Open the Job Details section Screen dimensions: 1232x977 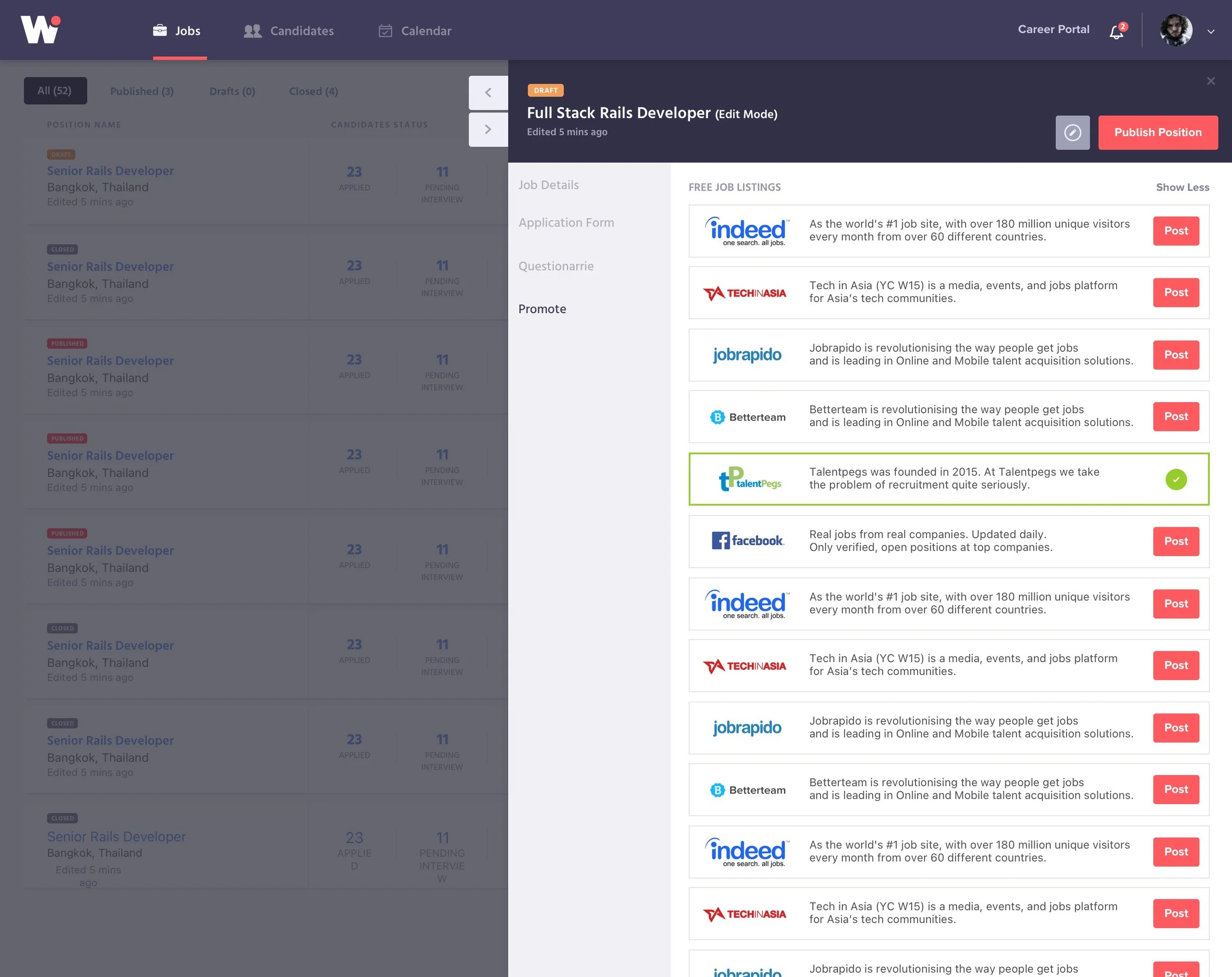548,185
